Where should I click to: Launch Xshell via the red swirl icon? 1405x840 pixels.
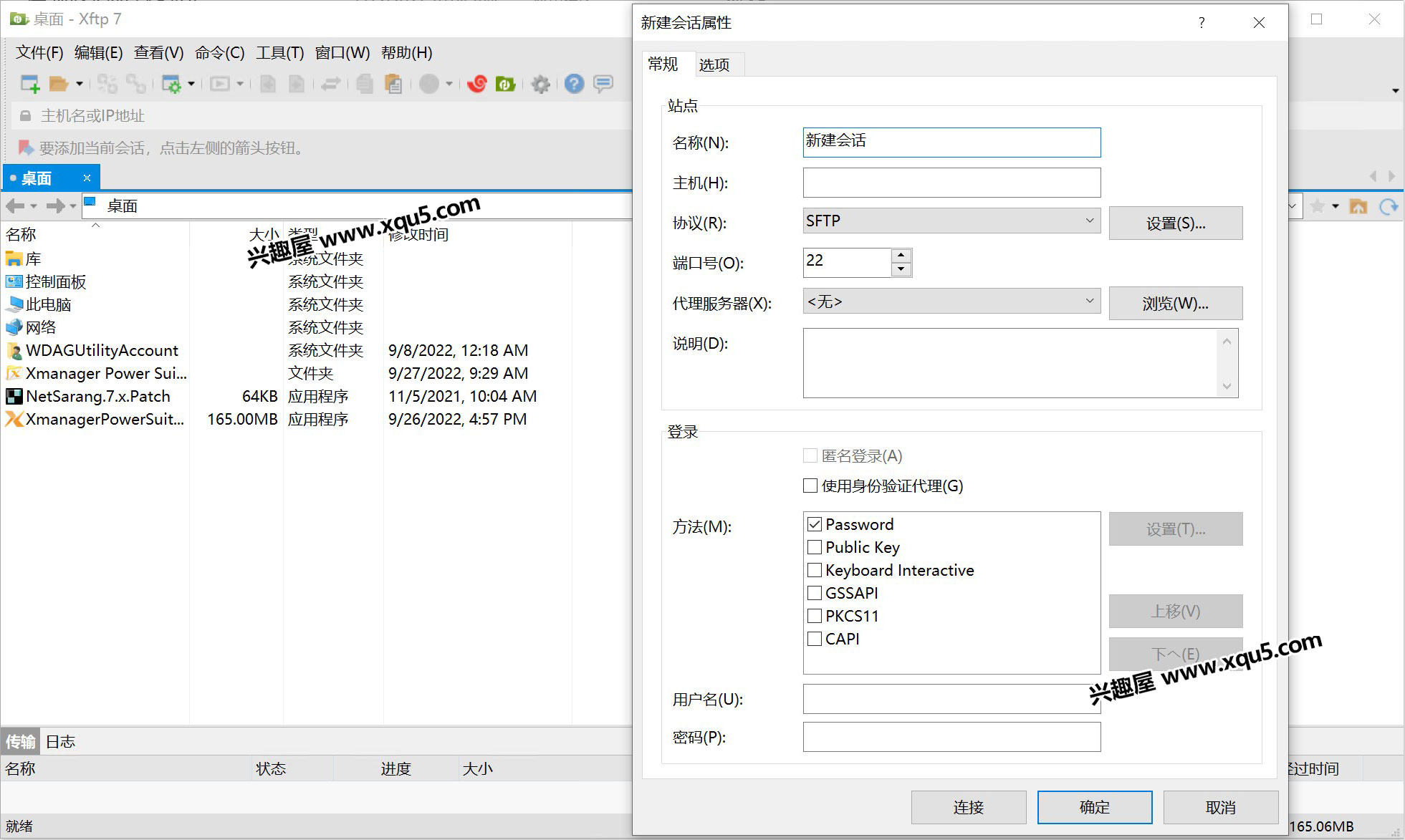click(476, 84)
